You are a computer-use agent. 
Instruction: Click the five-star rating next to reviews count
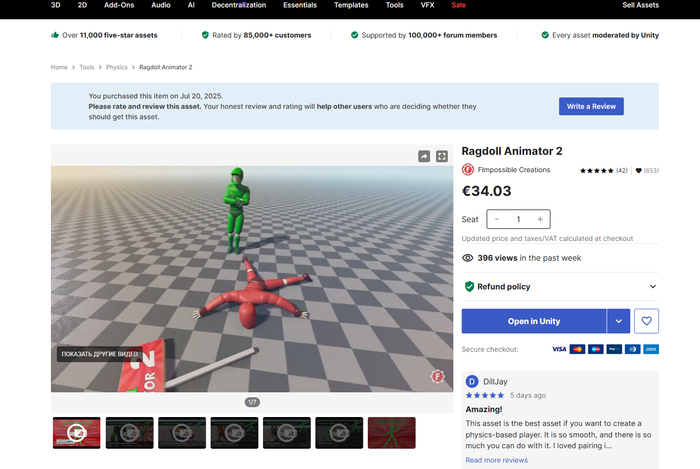click(597, 171)
